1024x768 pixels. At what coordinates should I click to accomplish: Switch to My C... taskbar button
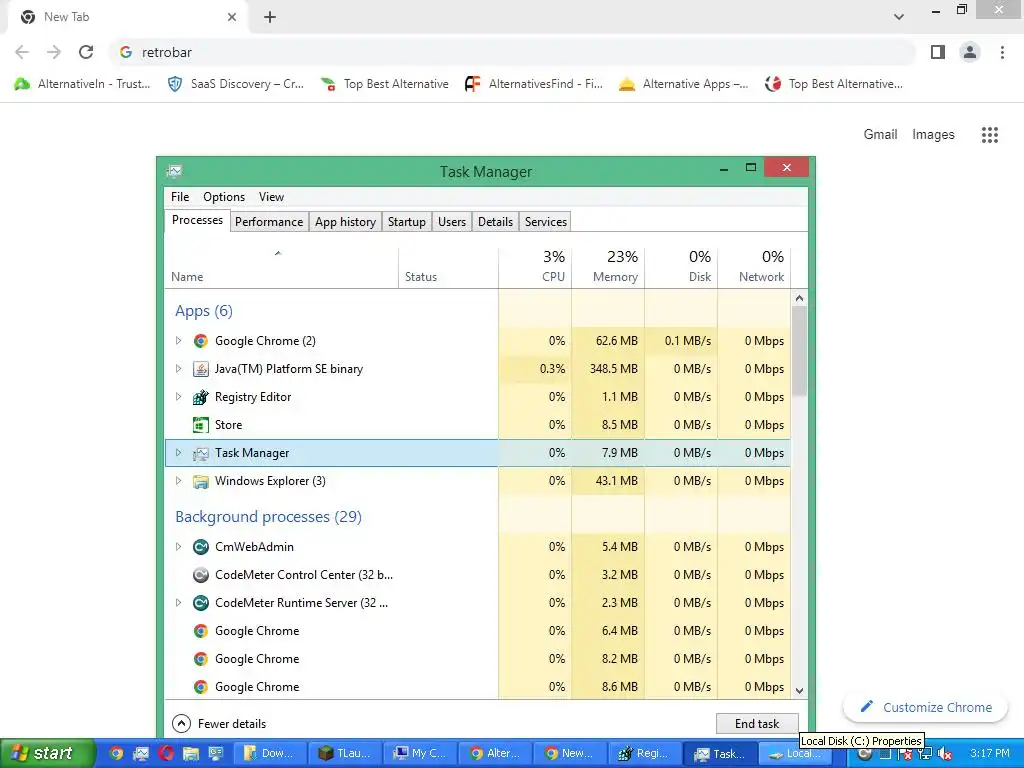click(x=419, y=753)
